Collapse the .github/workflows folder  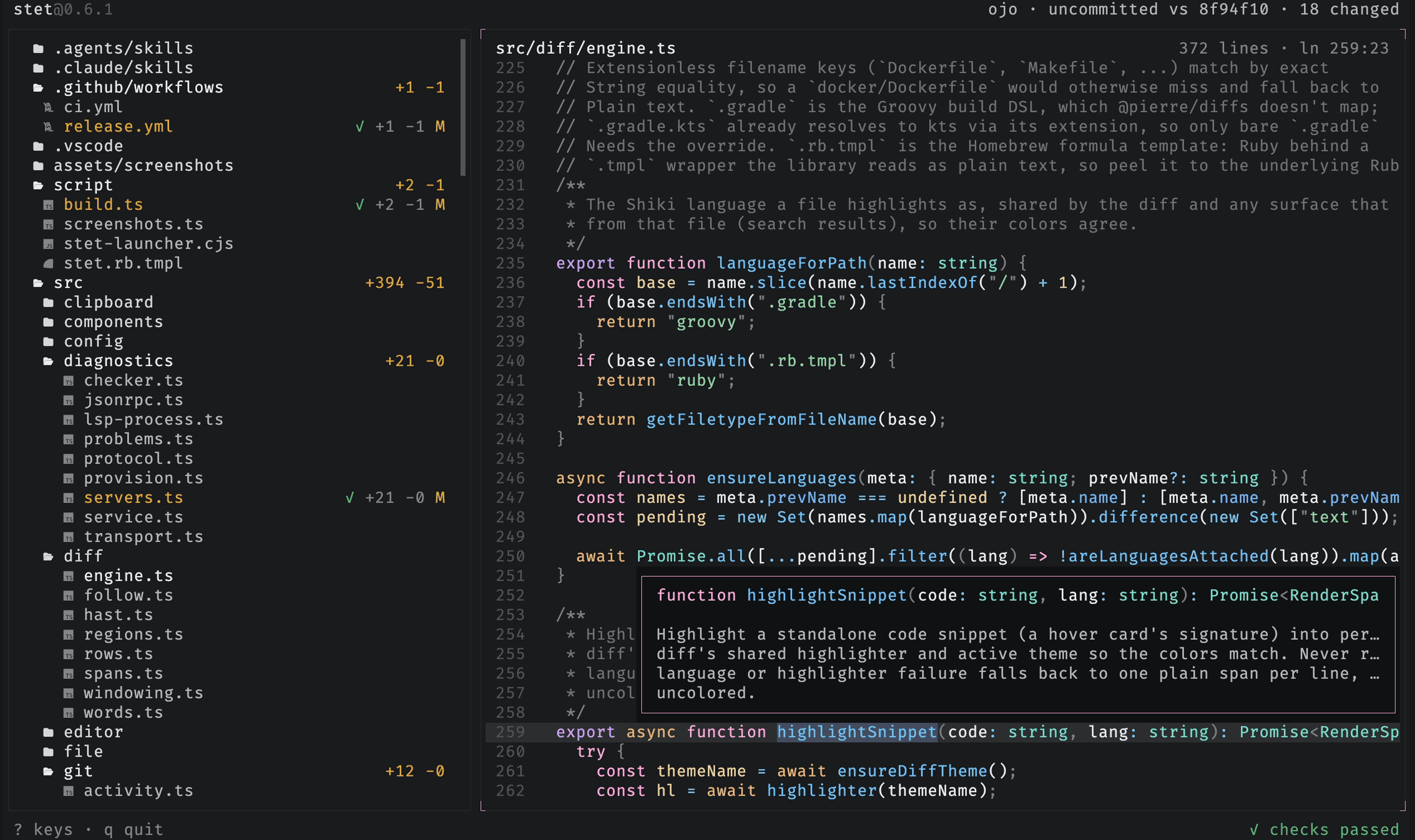click(x=39, y=88)
